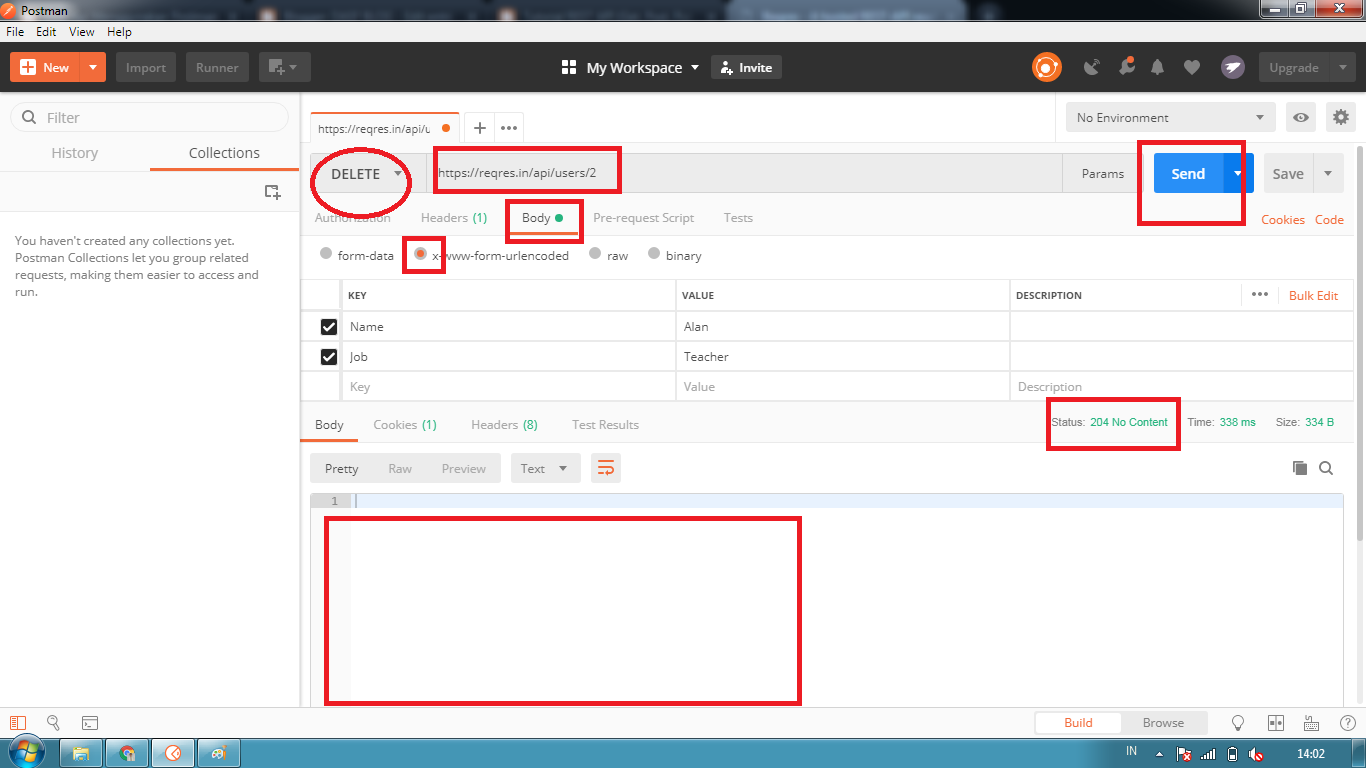Open search in response body magnifier icon

tap(1326, 467)
